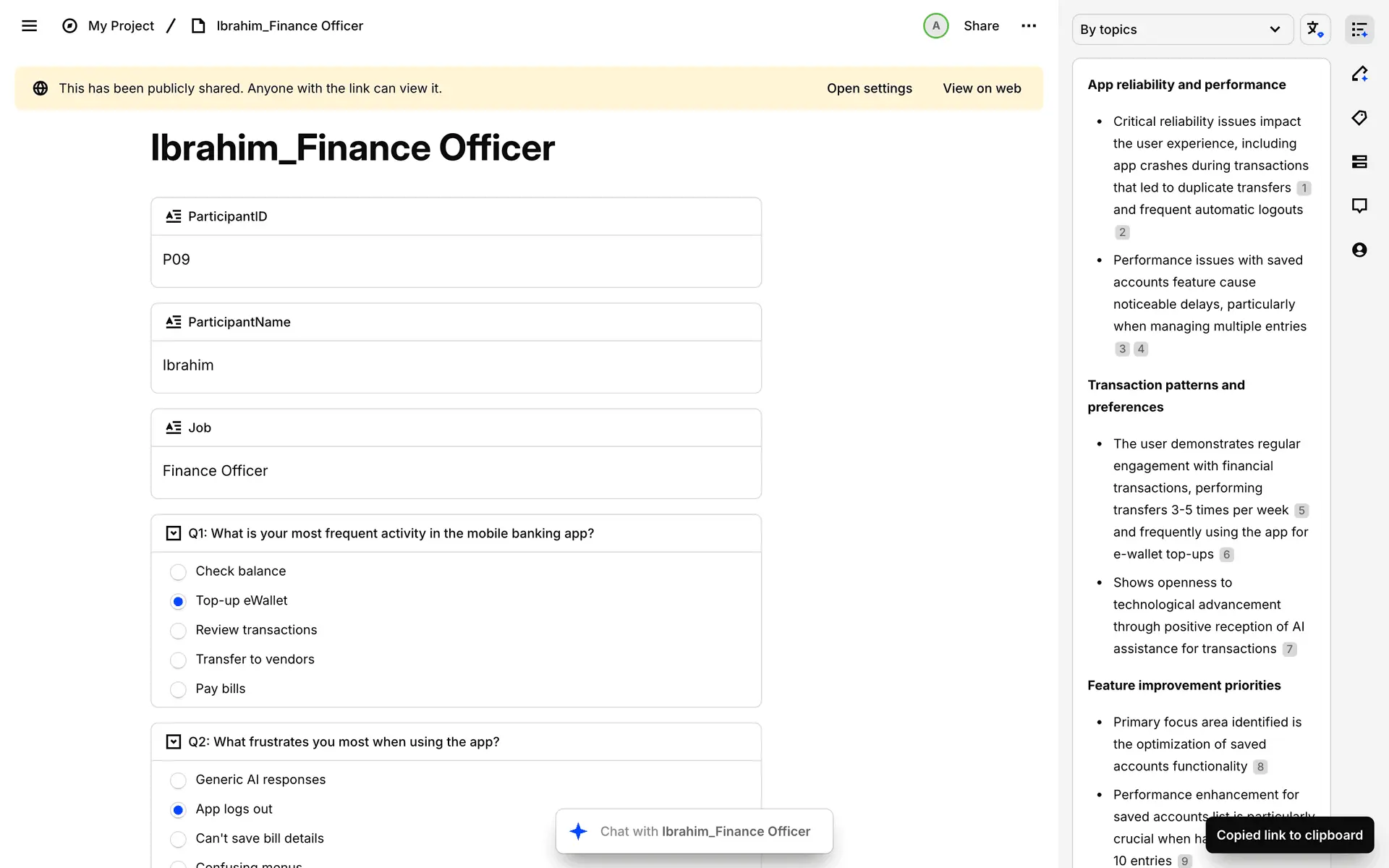
Task: Open the hamburger sidebar menu
Action: pos(29,26)
